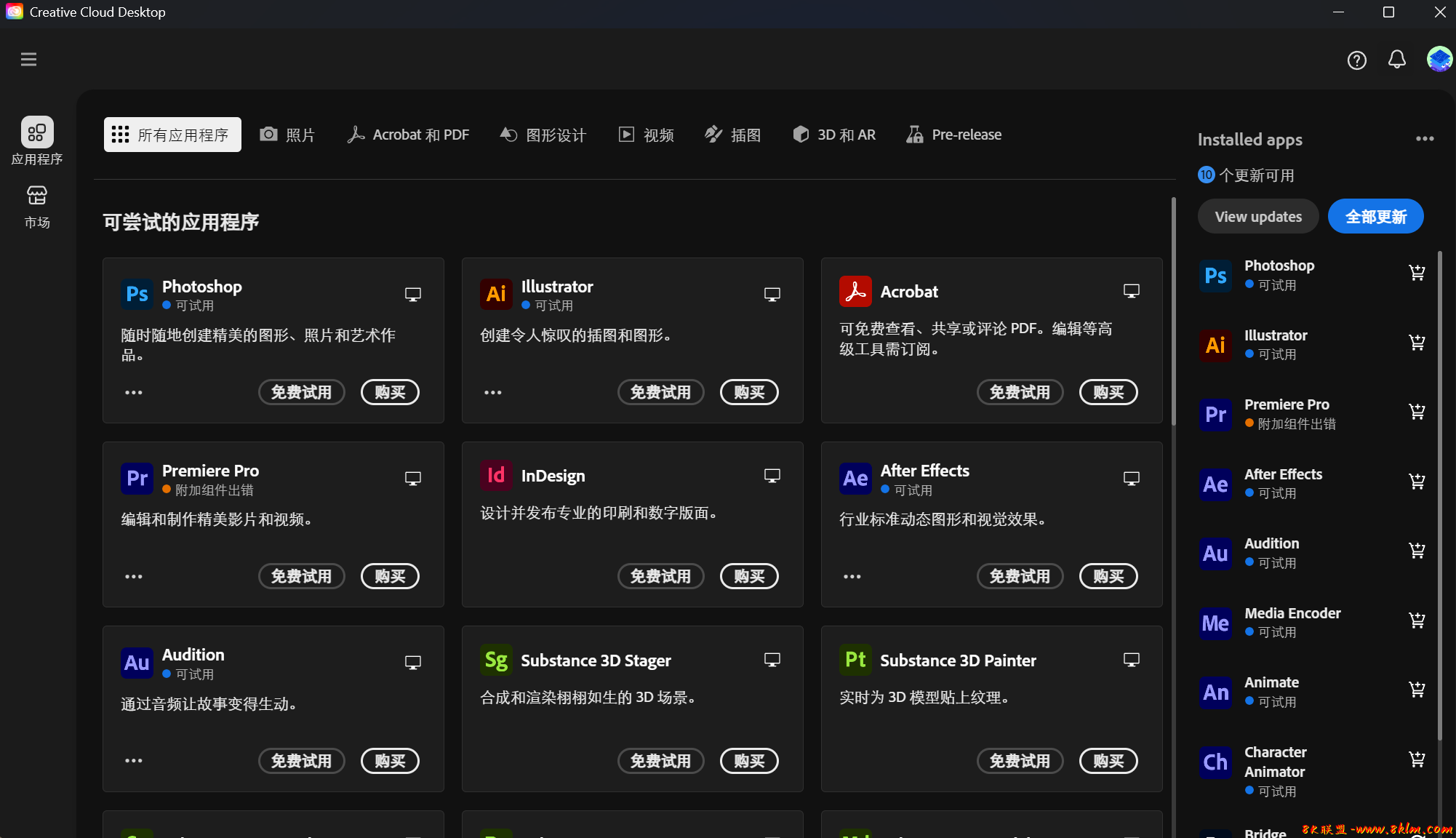Open the account profile avatar

coord(1439,60)
